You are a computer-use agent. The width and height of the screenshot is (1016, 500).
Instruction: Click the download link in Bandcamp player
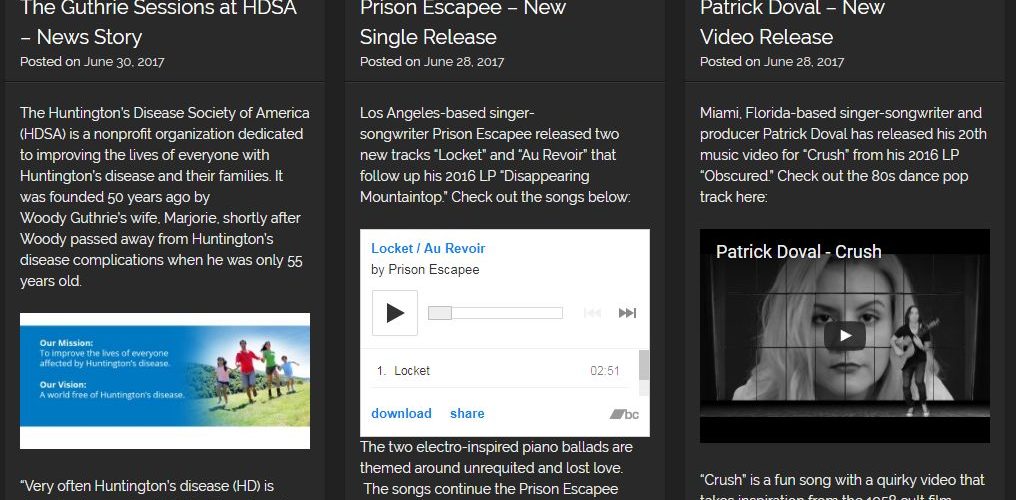(x=401, y=413)
